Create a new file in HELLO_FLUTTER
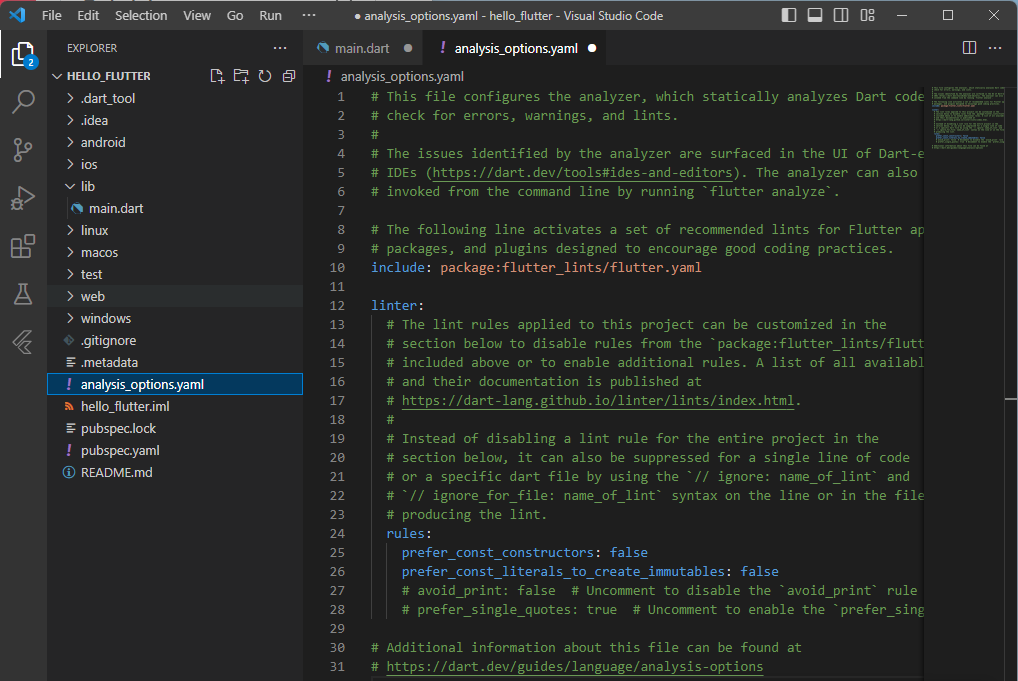 click(x=217, y=76)
